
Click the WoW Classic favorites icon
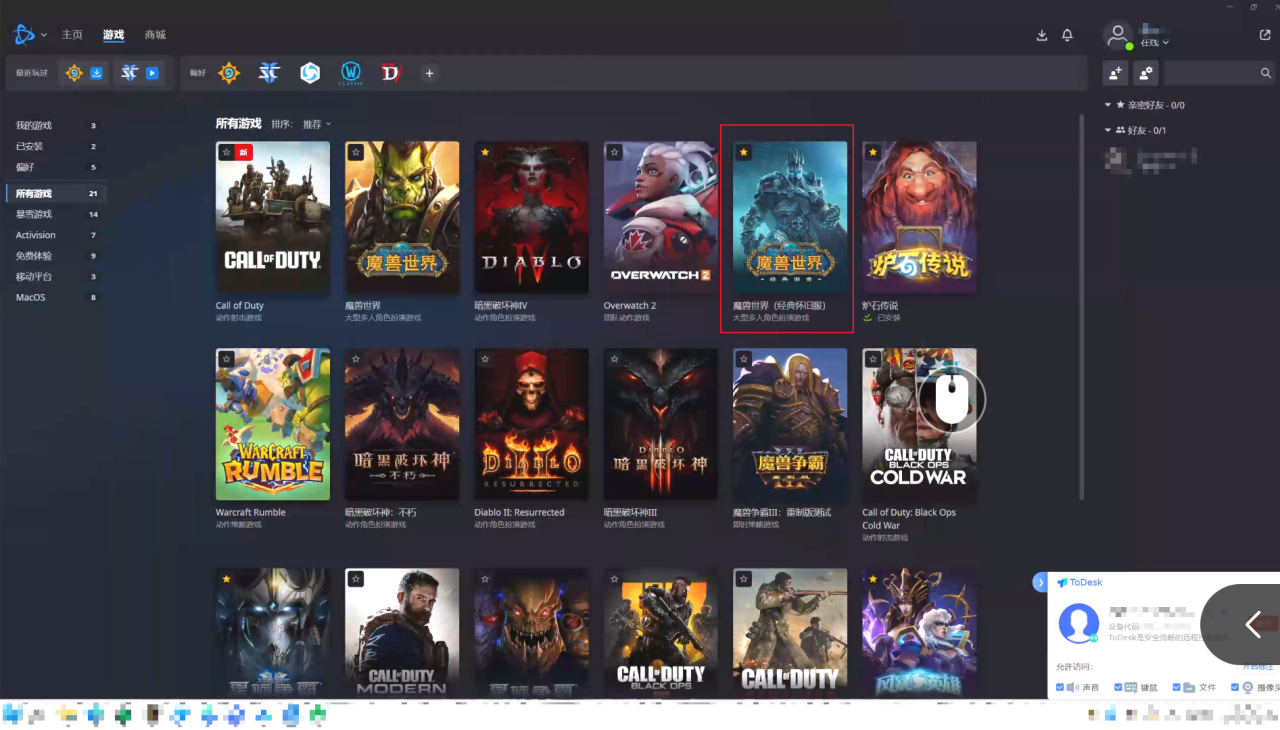click(350, 73)
